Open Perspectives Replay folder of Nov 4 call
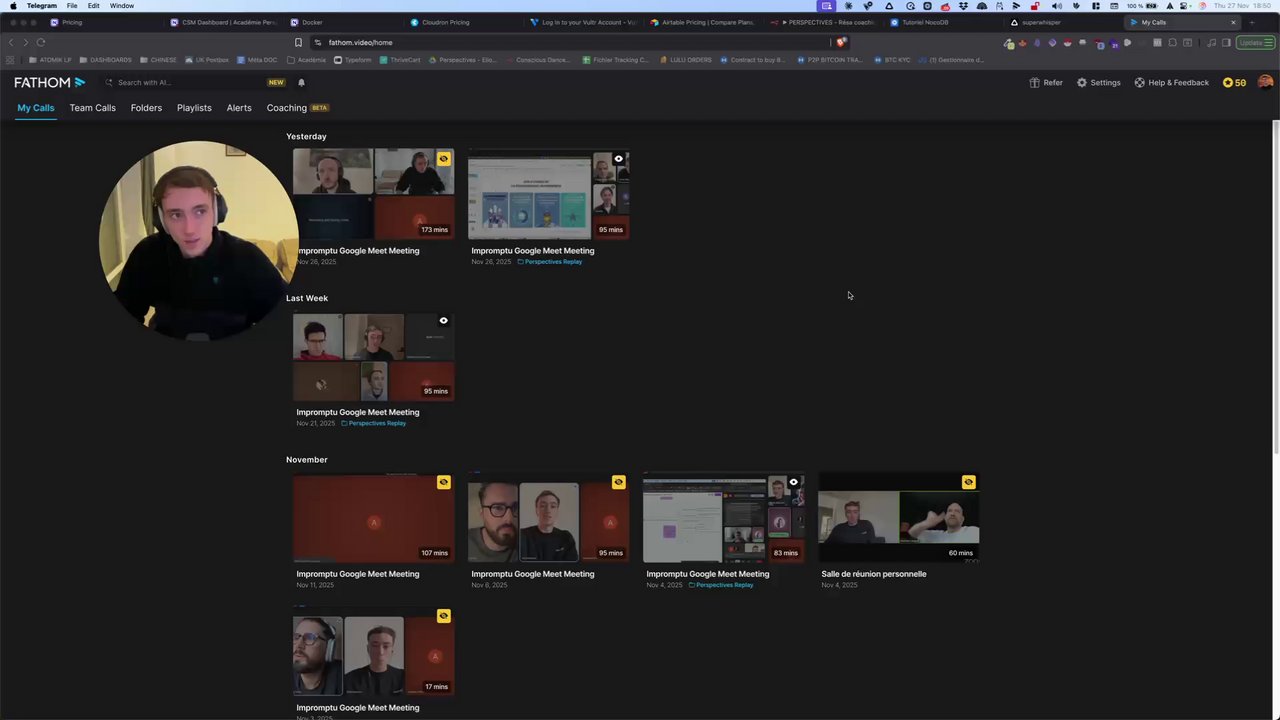The height and width of the screenshot is (720, 1280). 721,585
